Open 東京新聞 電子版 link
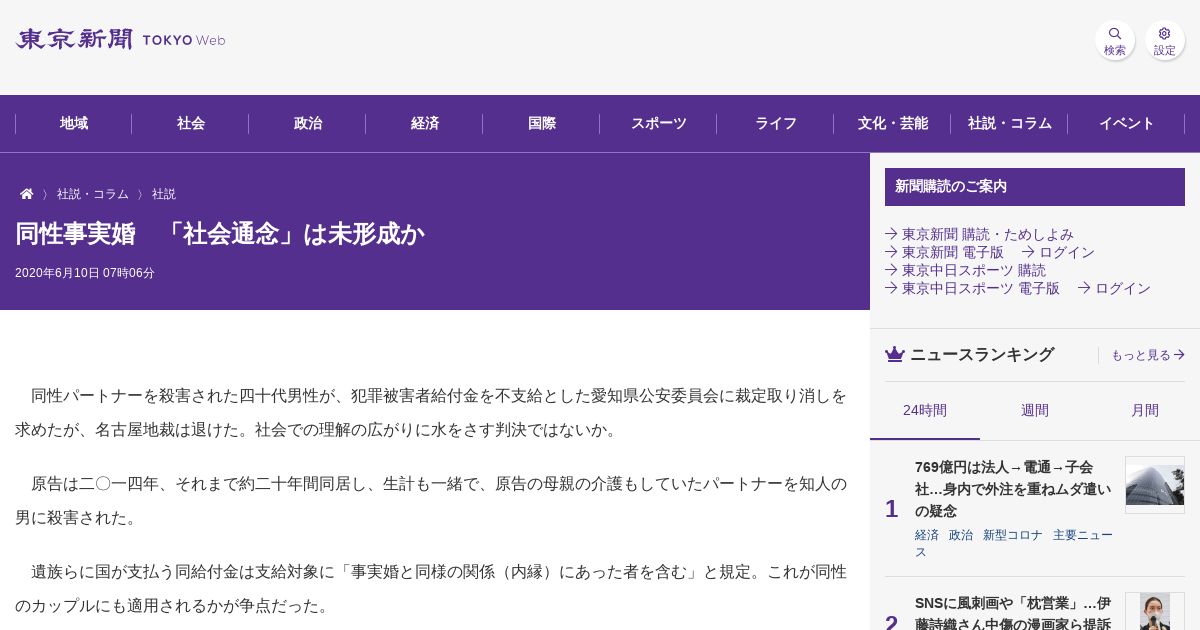This screenshot has width=1200, height=630. pyautogui.click(x=944, y=252)
